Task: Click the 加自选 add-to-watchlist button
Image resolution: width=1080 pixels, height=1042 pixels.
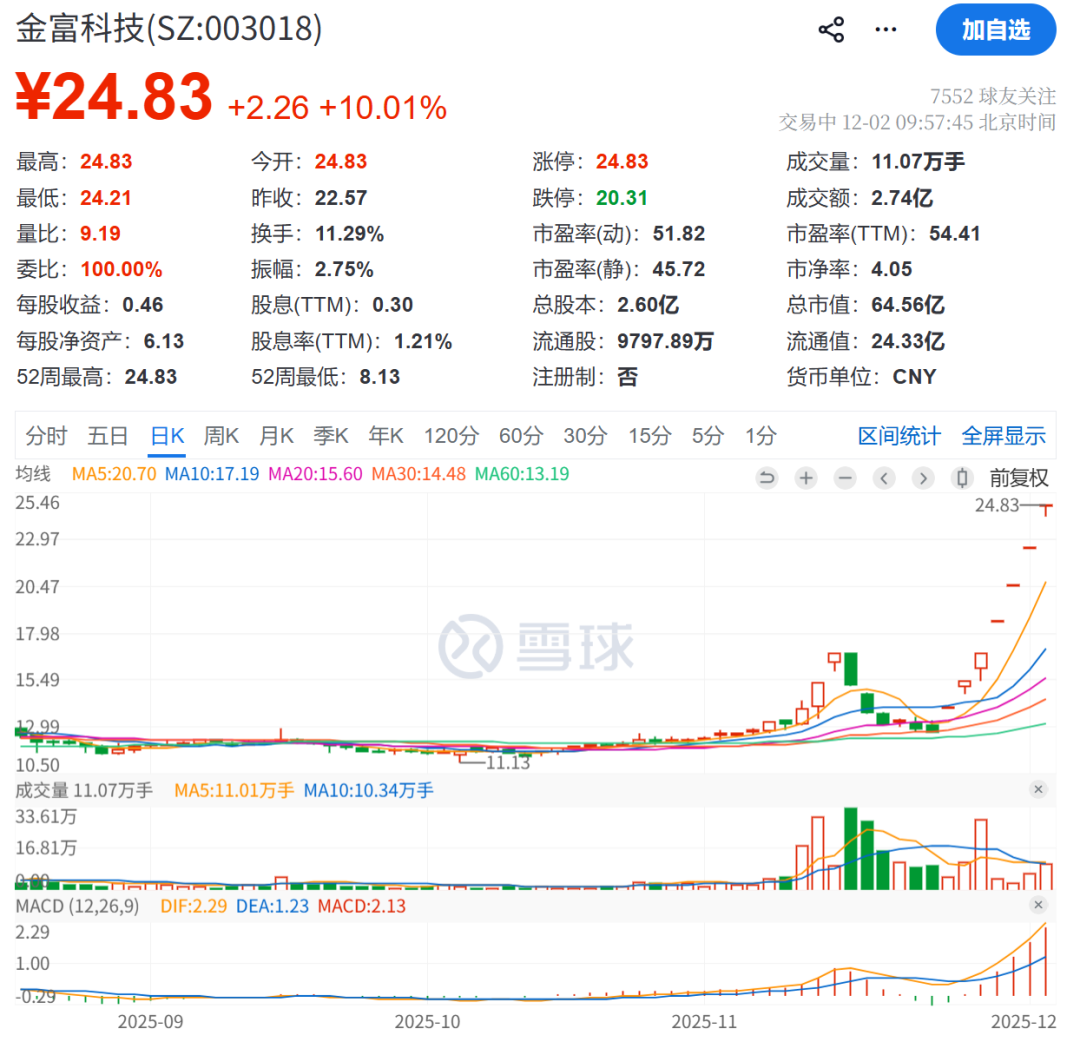Action: (x=995, y=30)
